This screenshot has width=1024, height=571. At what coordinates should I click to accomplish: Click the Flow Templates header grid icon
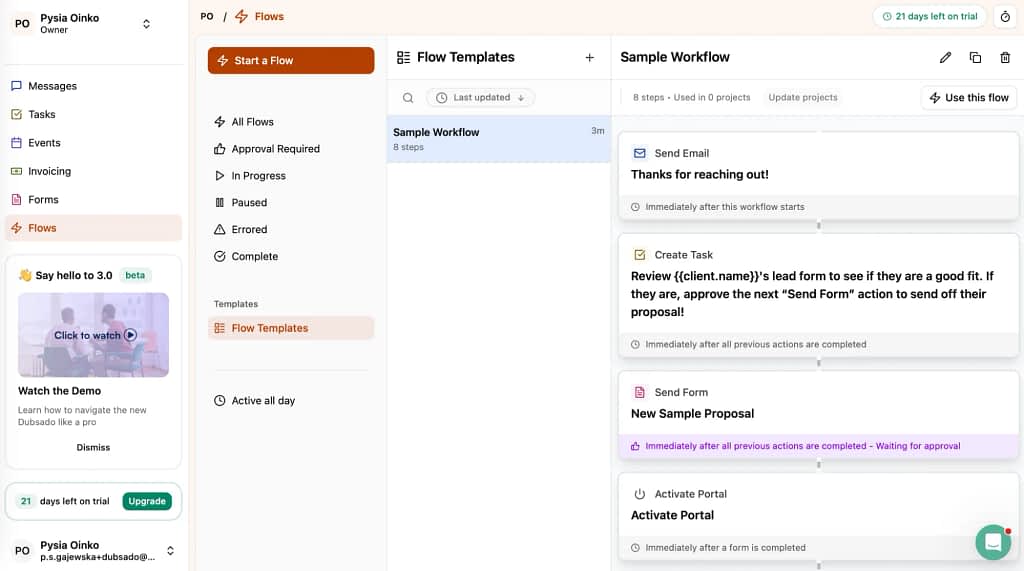404,57
